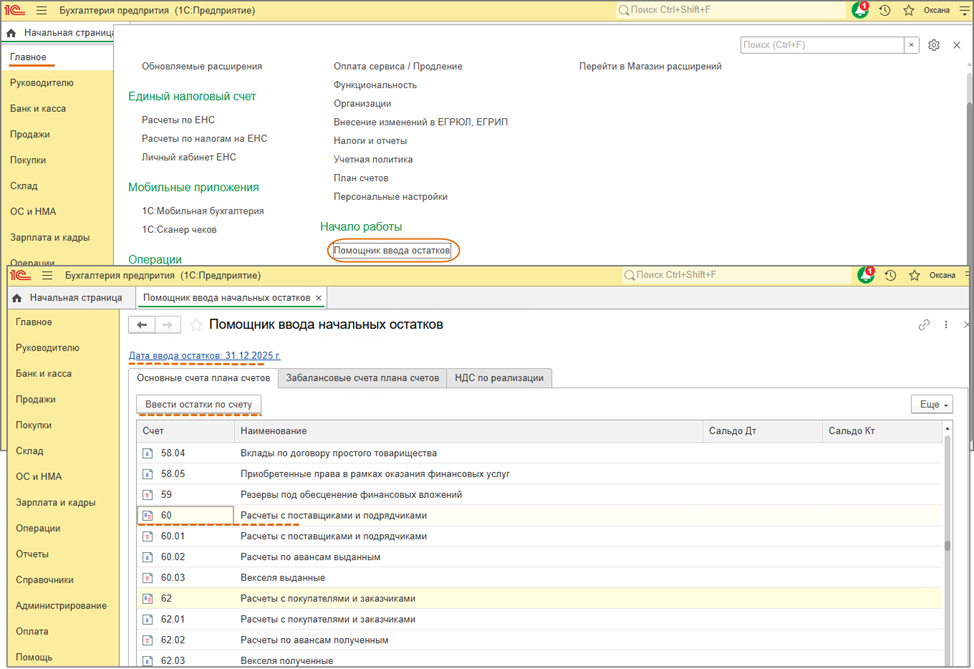This screenshot has width=974, height=669.
Task: Click the Дата ввода остатков: 31.12.2025 link
Action: pyautogui.click(x=204, y=356)
